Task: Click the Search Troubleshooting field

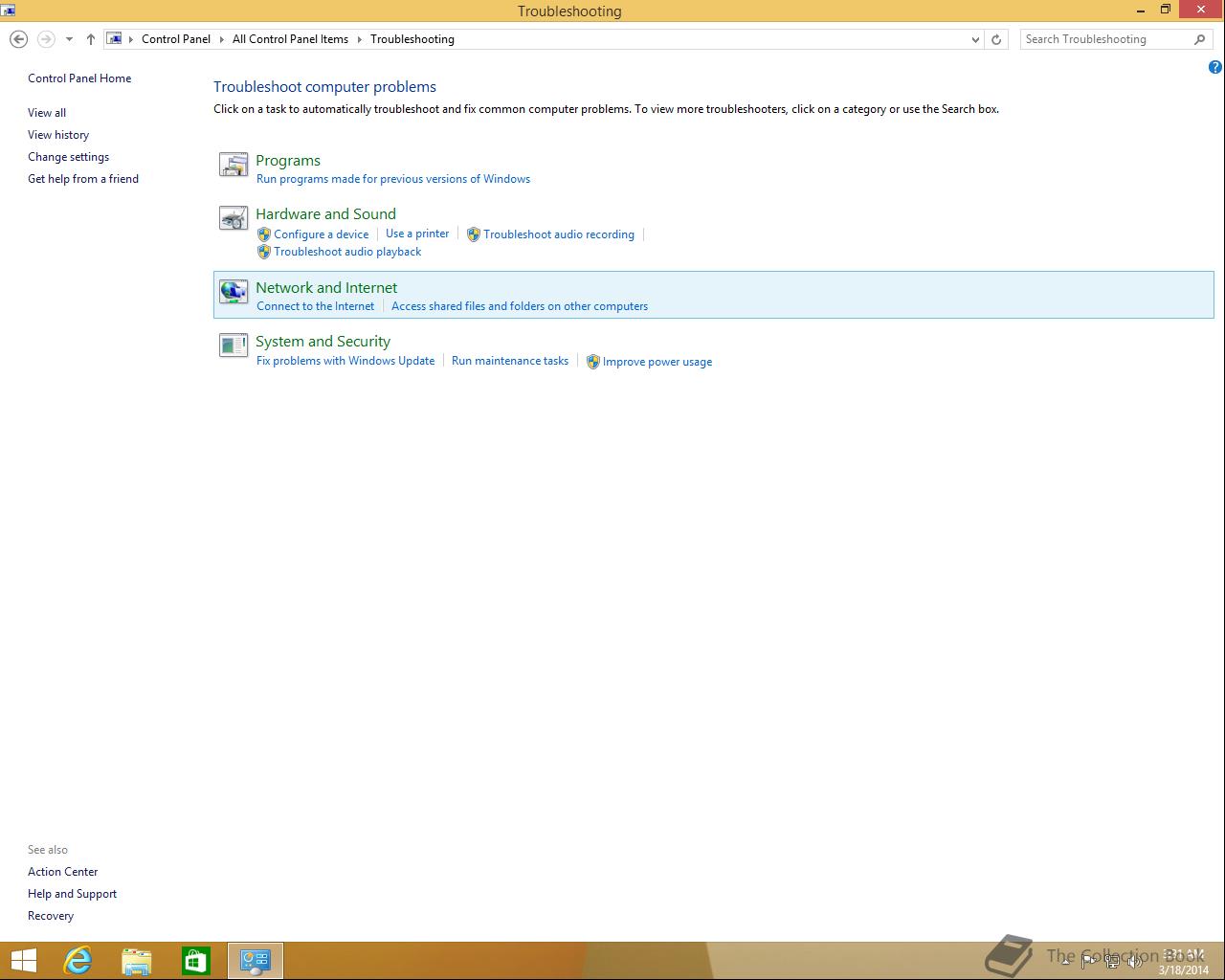Action: click(1105, 39)
